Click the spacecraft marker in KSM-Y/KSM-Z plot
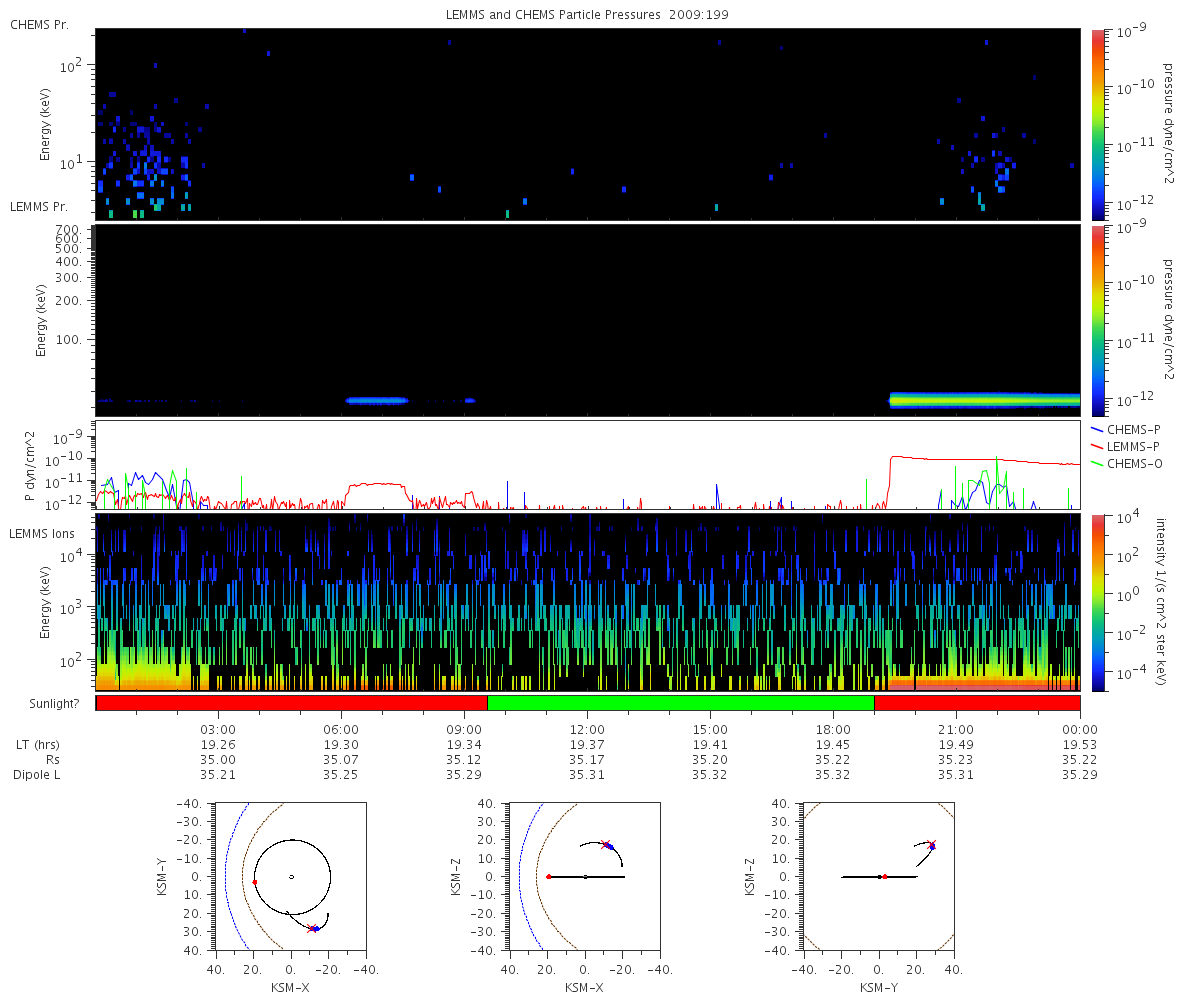 click(x=932, y=846)
